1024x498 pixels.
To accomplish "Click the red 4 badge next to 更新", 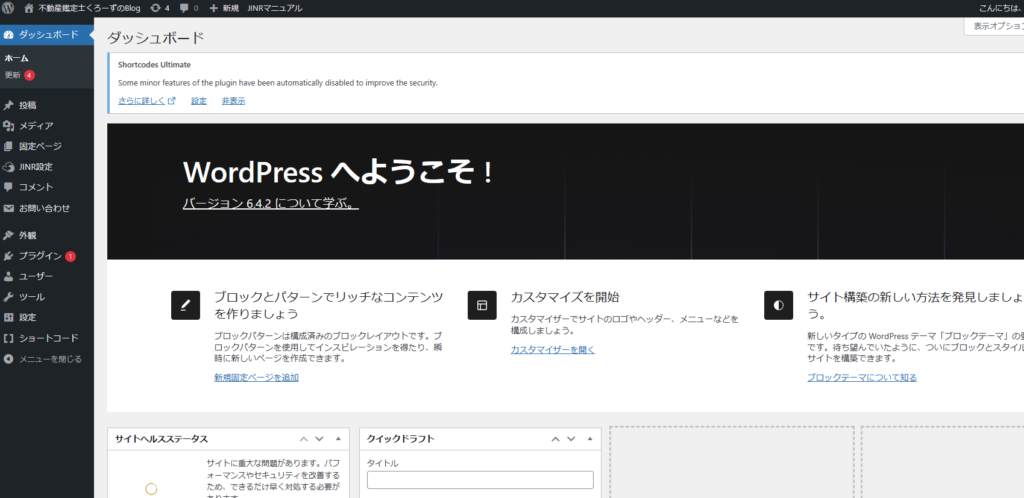I will click(29, 75).
